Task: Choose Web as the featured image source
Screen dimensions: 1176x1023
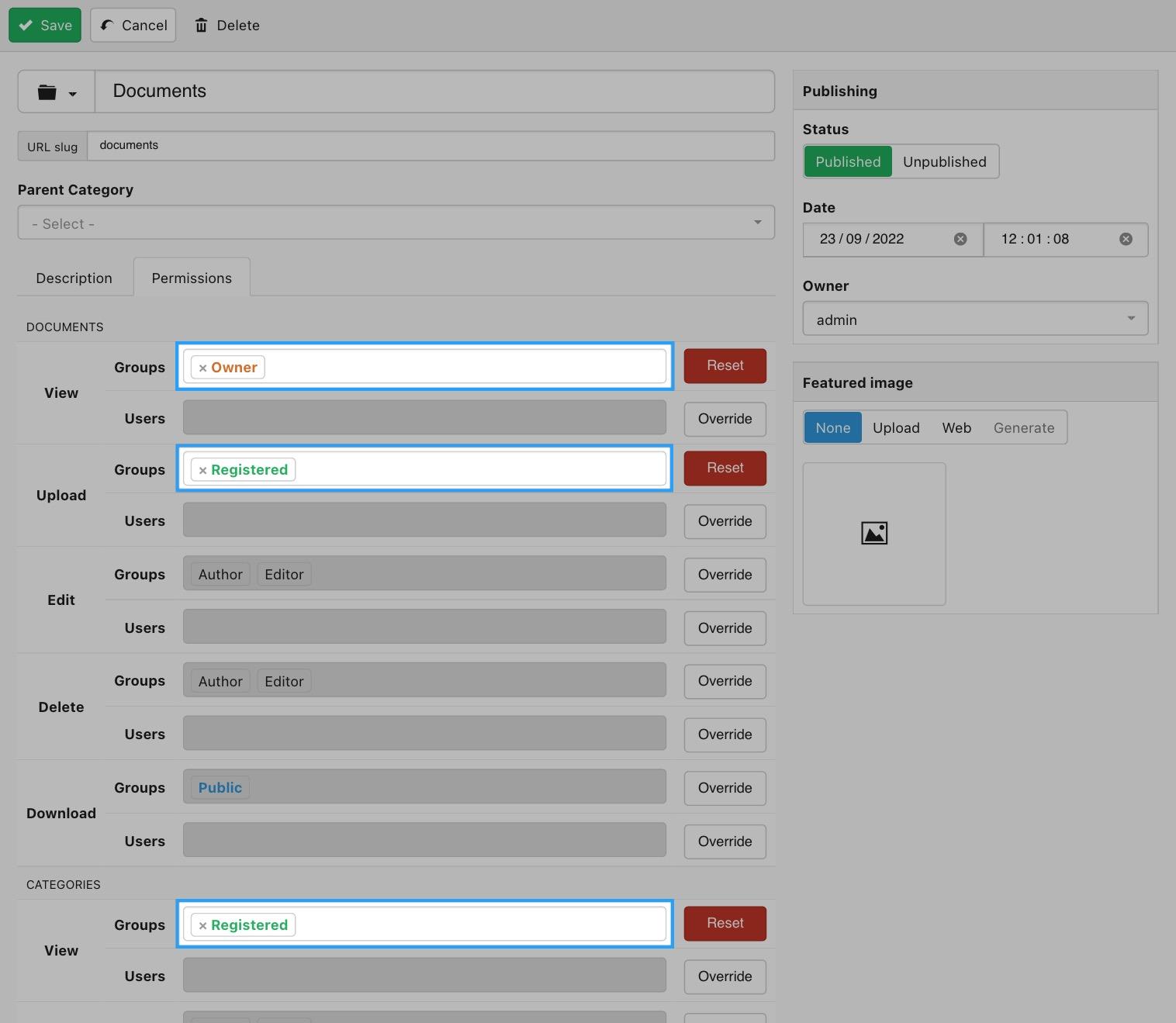Action: (x=956, y=428)
